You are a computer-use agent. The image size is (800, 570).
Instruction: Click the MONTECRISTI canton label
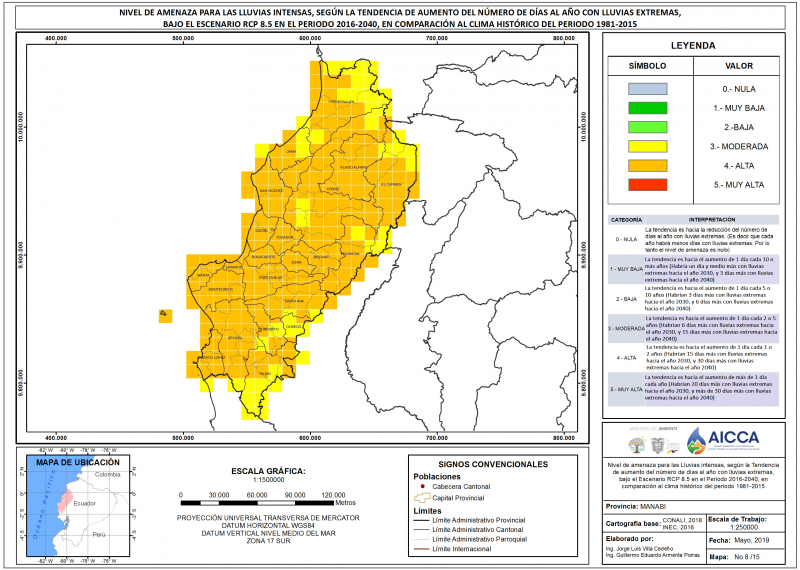pos(220,289)
